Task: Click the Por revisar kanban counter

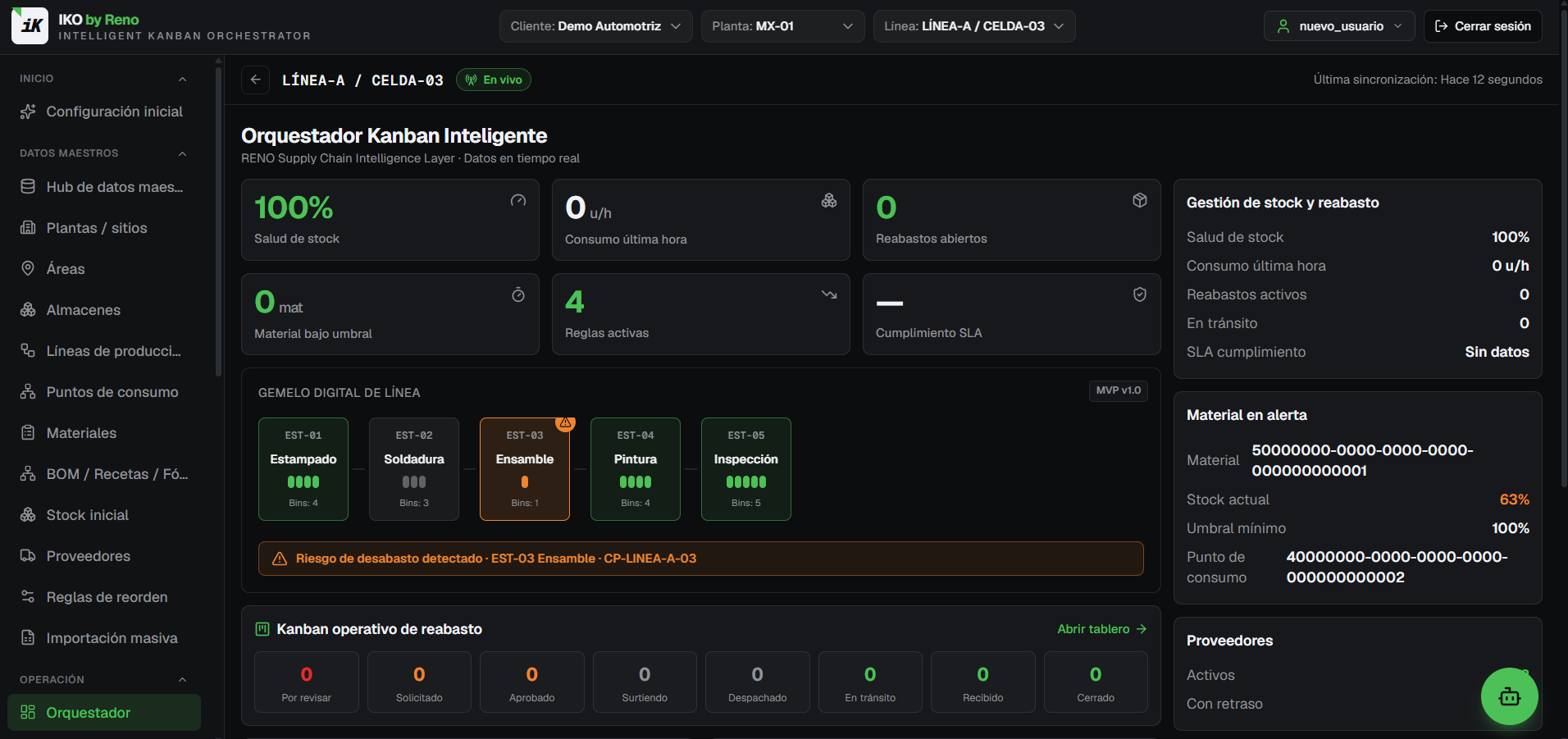Action: point(307,682)
